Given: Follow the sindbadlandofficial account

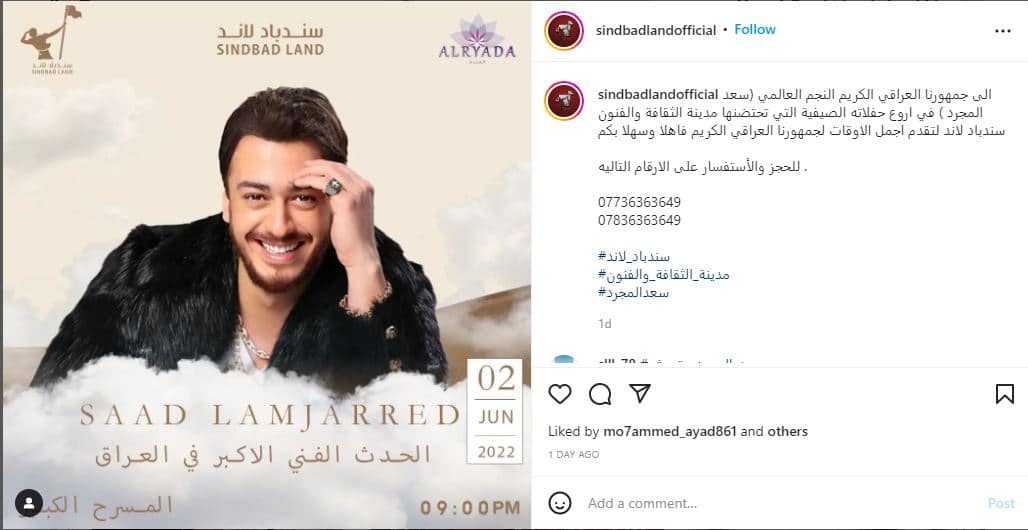Looking at the screenshot, I should click(755, 30).
